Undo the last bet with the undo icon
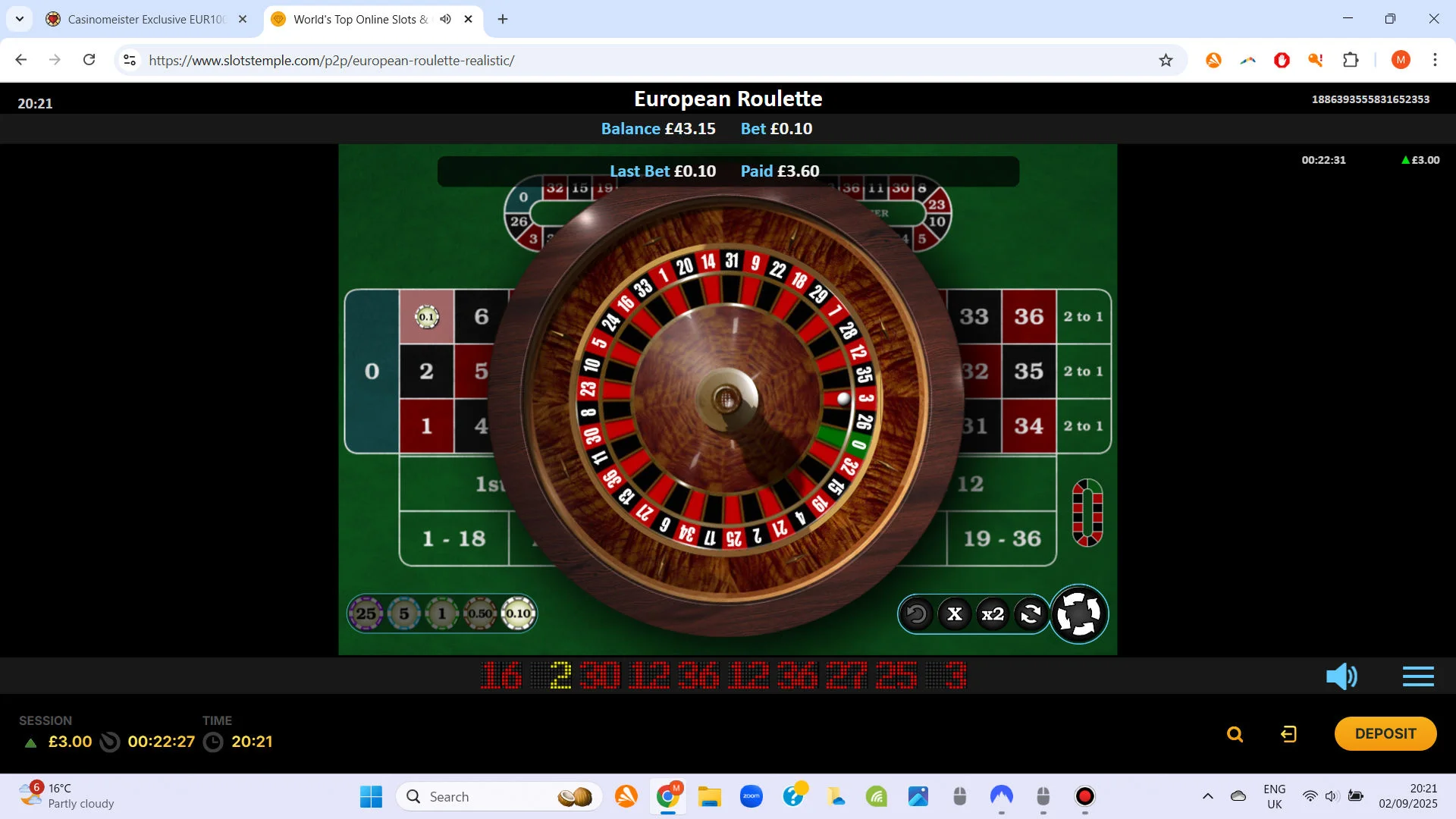The width and height of the screenshot is (1456, 819). click(x=916, y=614)
